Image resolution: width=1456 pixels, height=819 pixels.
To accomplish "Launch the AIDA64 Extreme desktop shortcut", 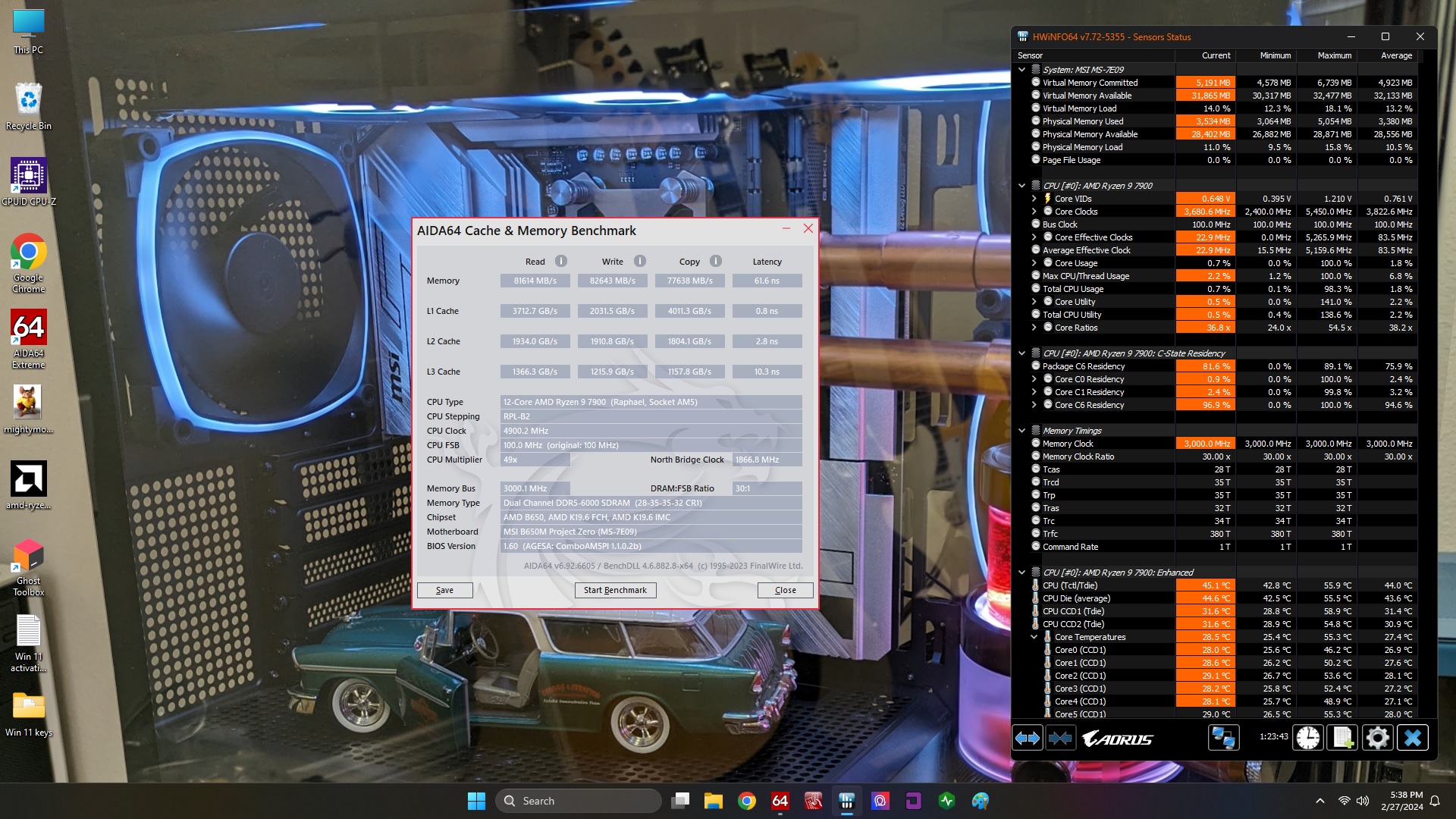I will (29, 338).
